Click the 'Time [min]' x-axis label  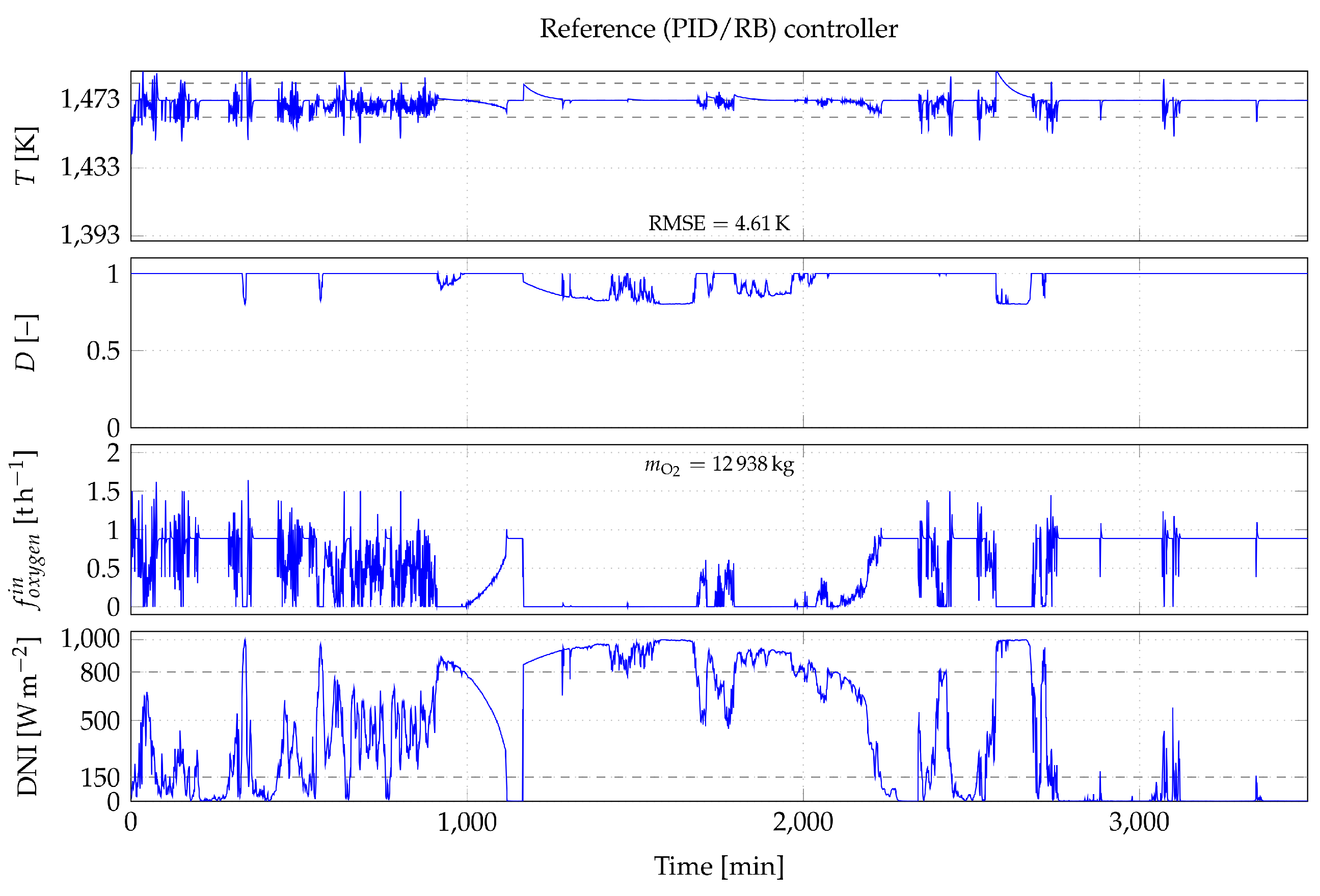718,866
